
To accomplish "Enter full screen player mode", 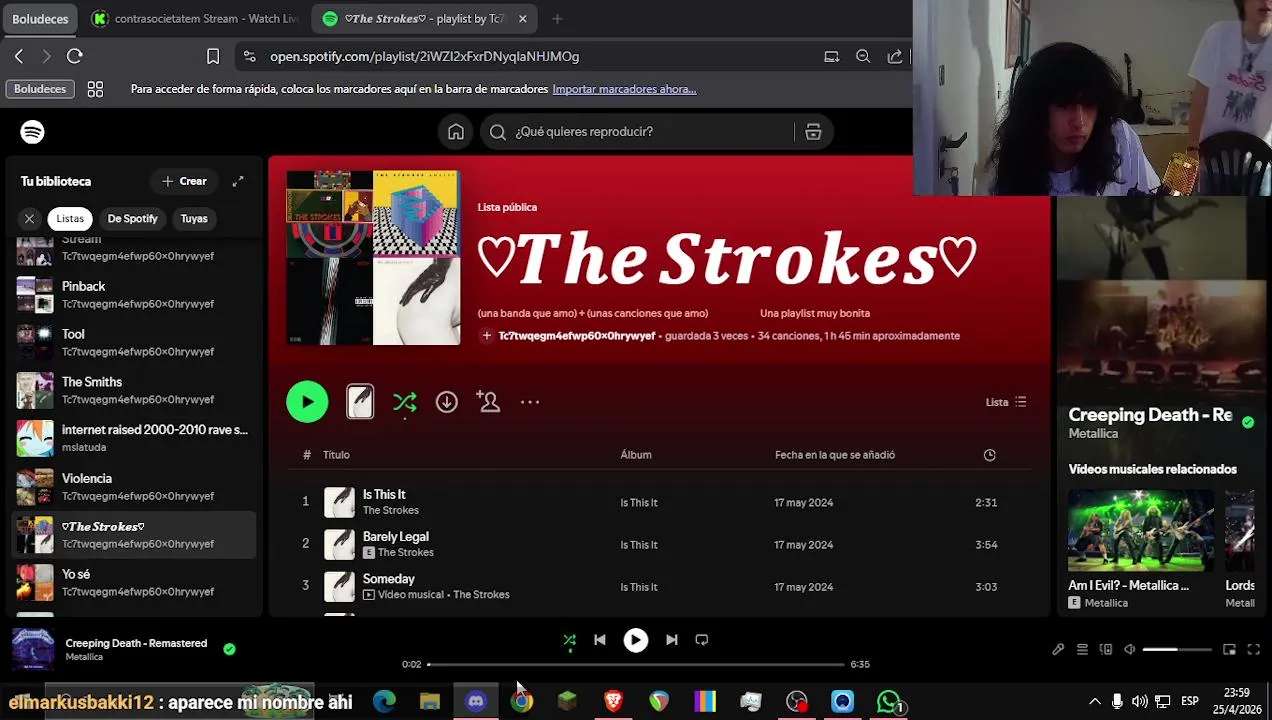I will click(1253, 650).
